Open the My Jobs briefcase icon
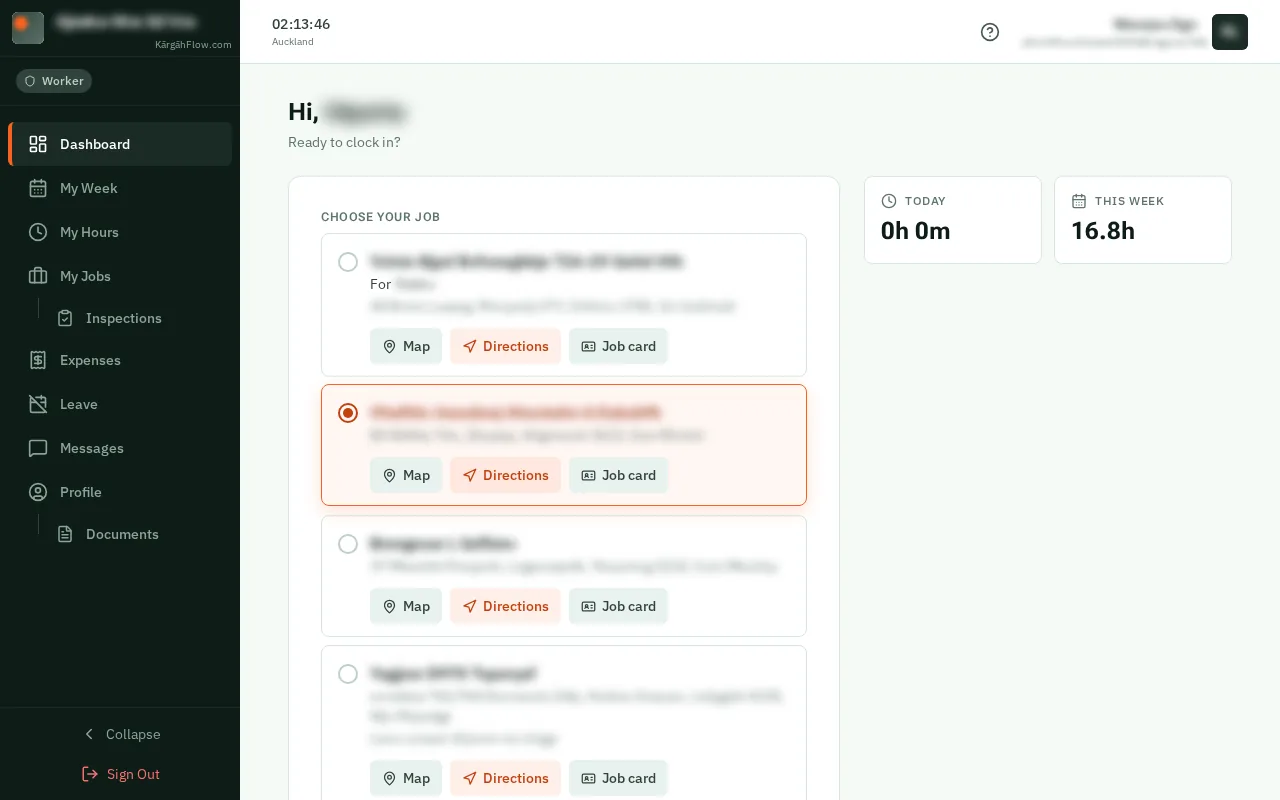Viewport: 1280px width, 800px height. (x=38, y=276)
